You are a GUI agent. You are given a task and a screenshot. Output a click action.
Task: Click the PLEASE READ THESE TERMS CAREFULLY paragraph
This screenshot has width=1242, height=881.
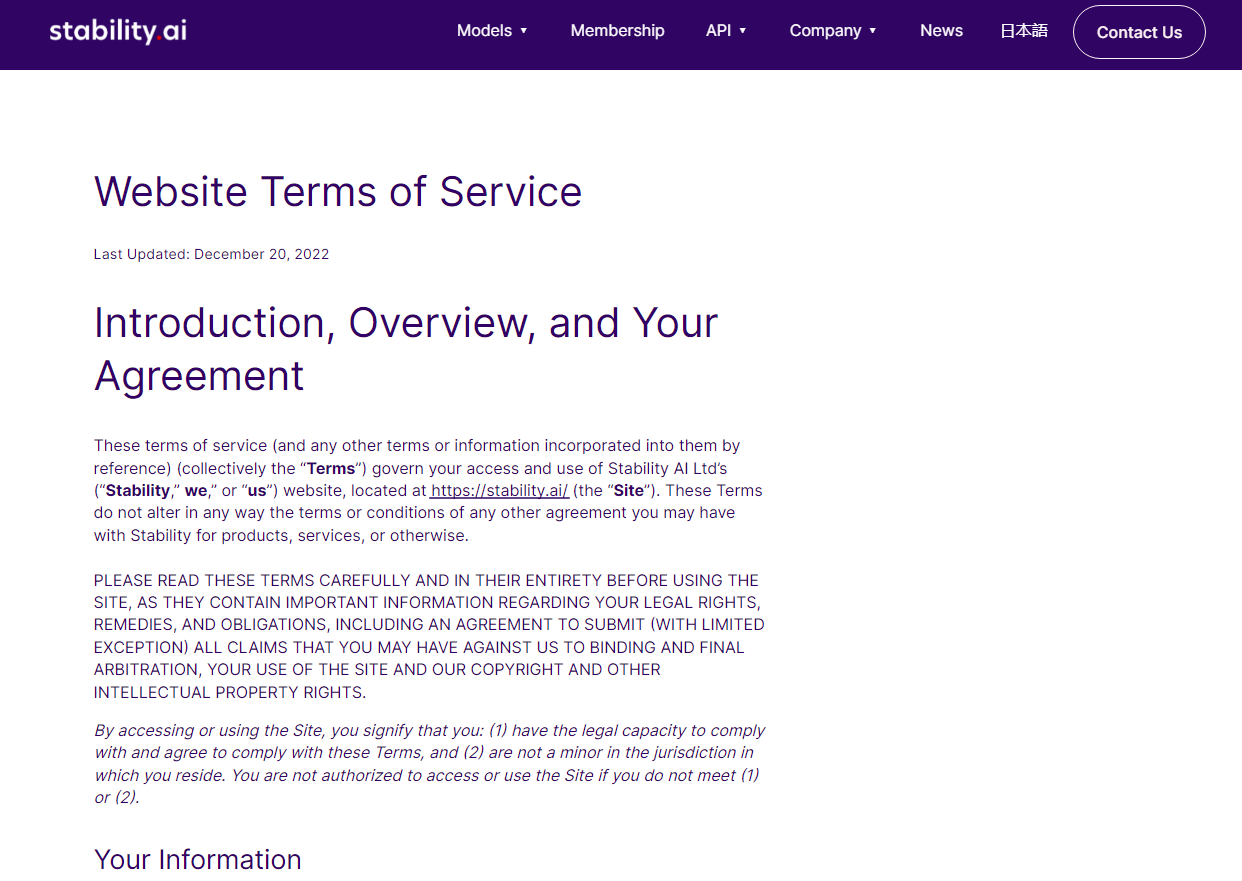(x=429, y=636)
